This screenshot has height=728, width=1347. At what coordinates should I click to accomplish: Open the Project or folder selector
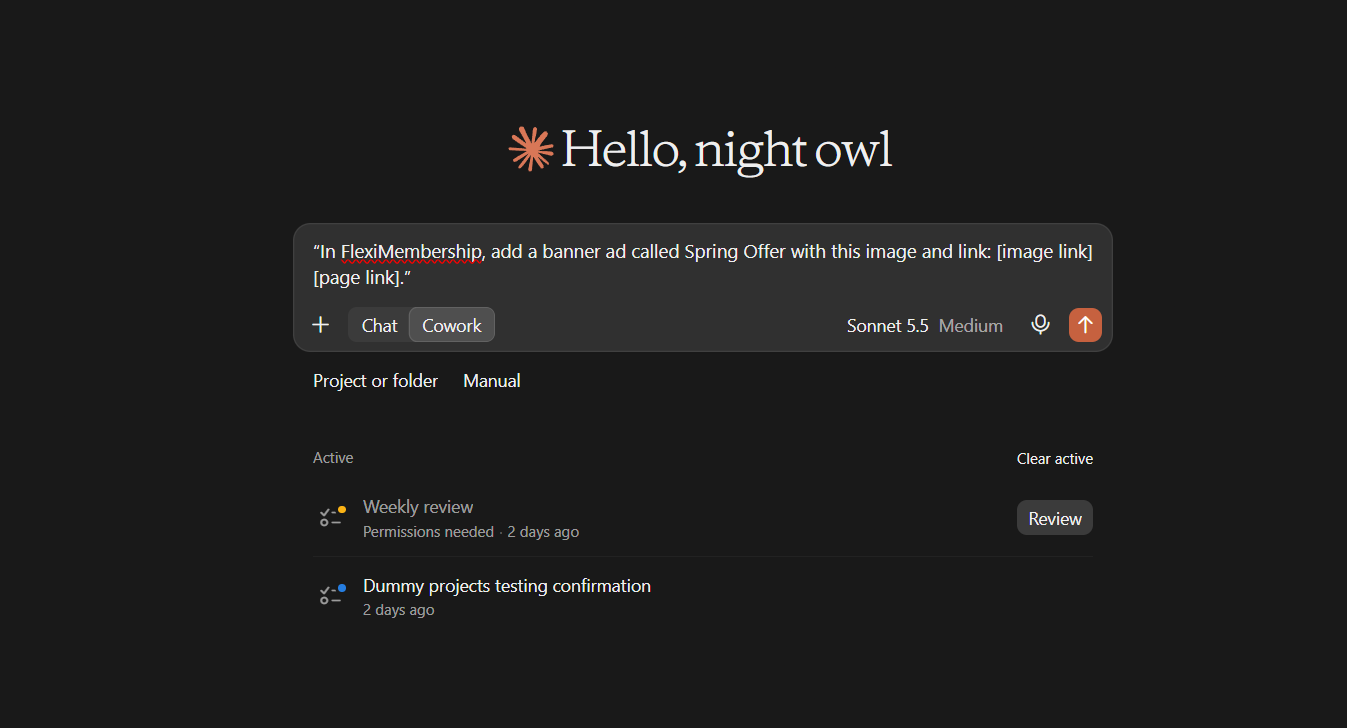point(375,381)
